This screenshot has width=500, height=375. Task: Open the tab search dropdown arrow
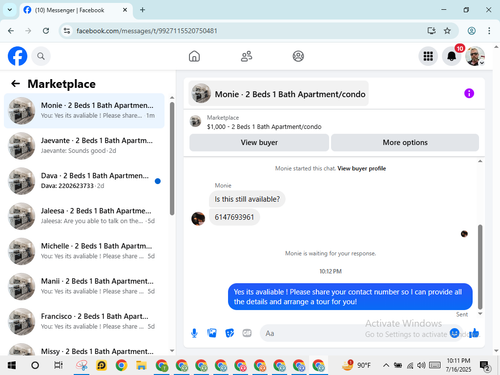tap(10, 10)
